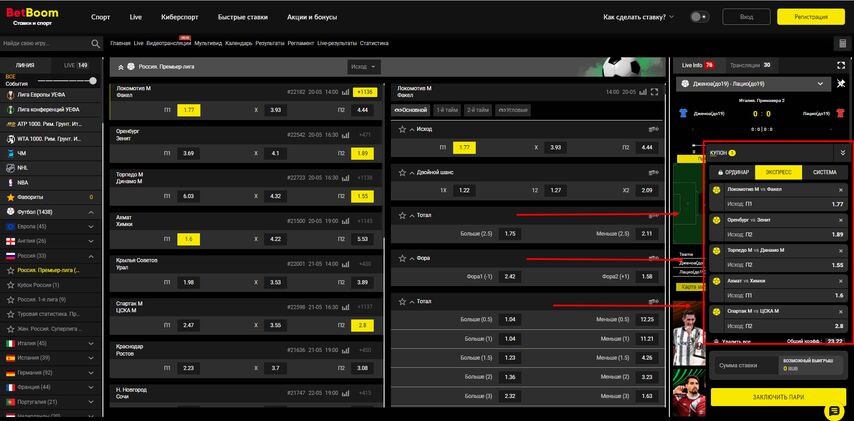The image size is (854, 421).
Task: Click the Регистрация button
Action: [810, 17]
